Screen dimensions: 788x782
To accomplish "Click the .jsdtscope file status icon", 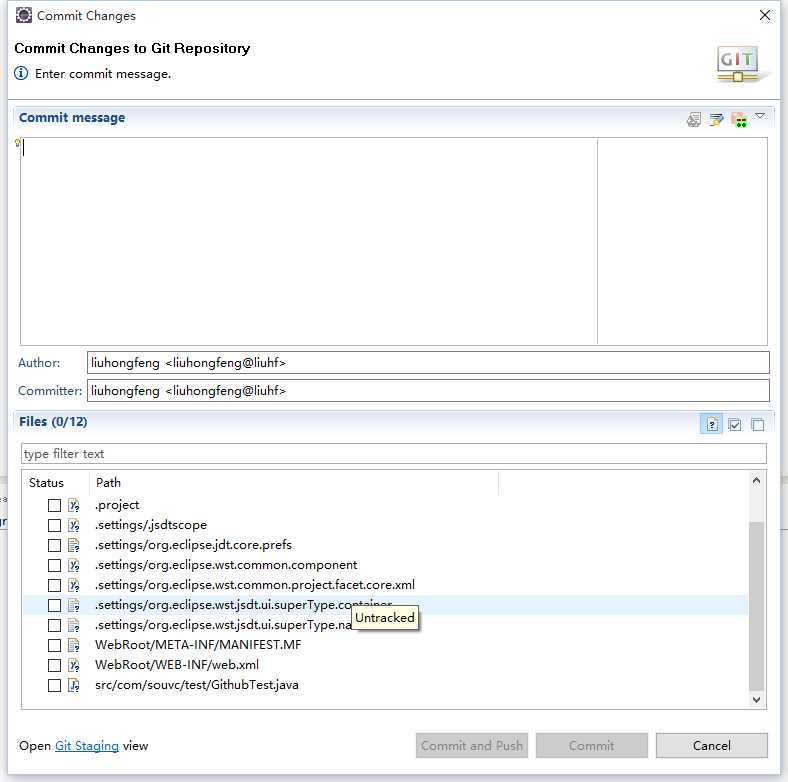I will [x=74, y=525].
